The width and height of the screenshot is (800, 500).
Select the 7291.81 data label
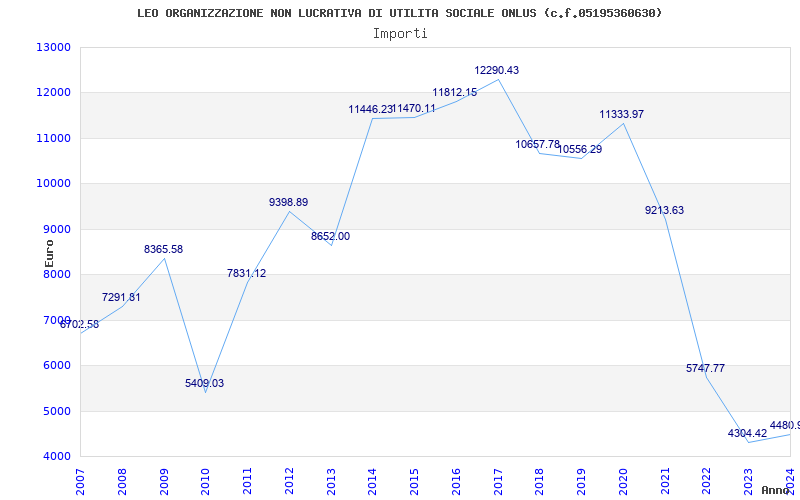coord(121,297)
